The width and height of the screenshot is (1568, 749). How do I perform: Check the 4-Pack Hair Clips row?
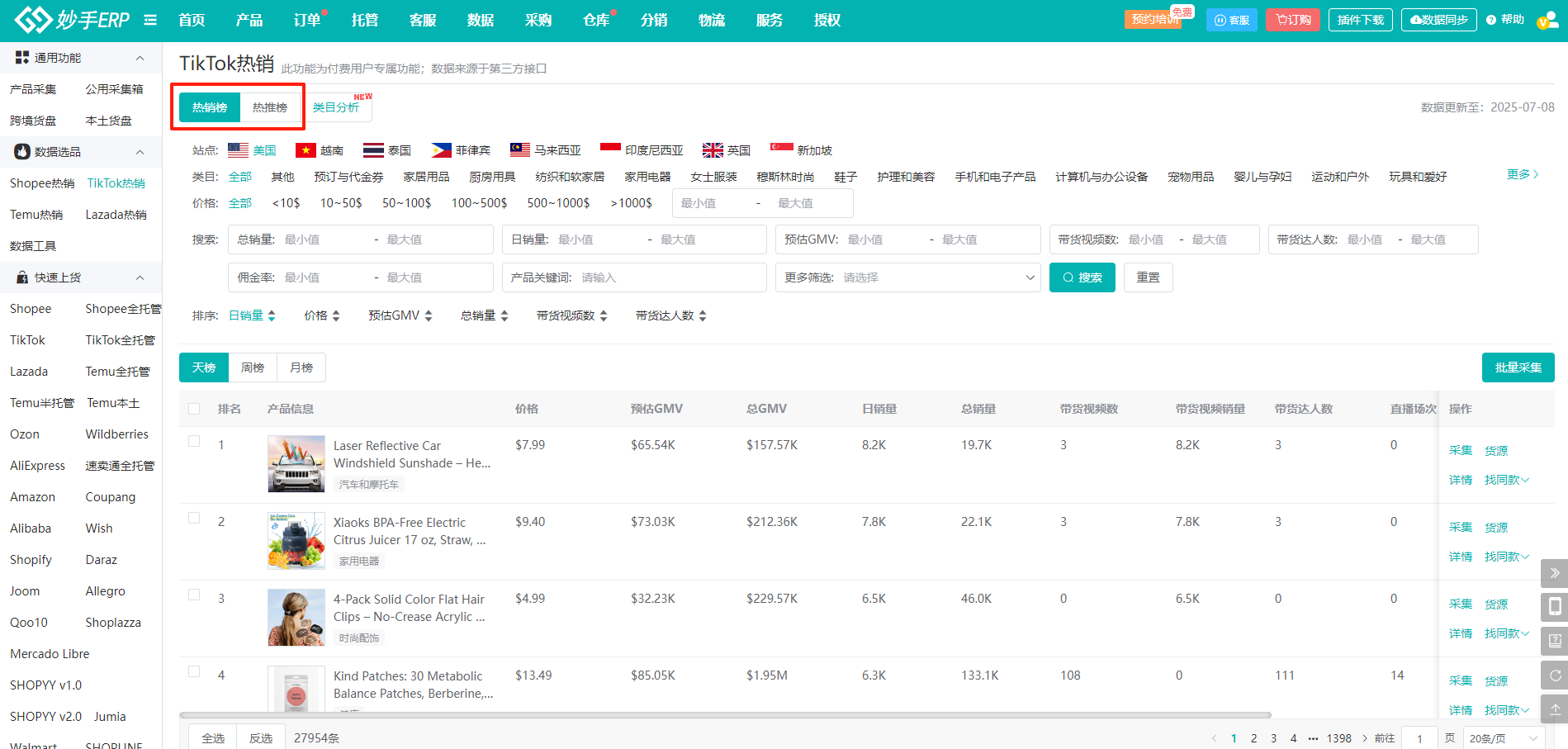click(x=194, y=595)
